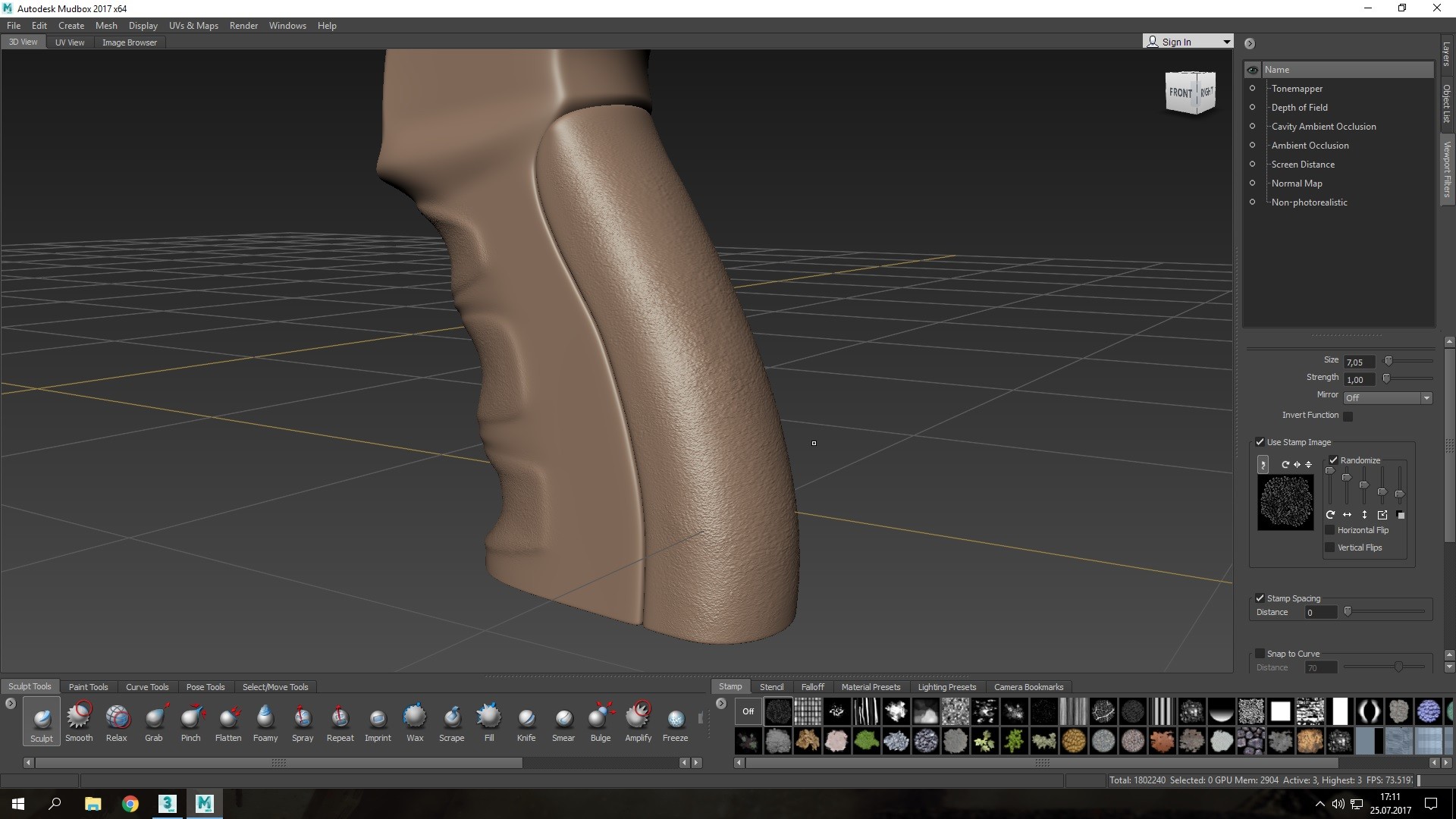Select the Relax tool
Image resolution: width=1456 pixels, height=819 pixels.
pyautogui.click(x=117, y=721)
